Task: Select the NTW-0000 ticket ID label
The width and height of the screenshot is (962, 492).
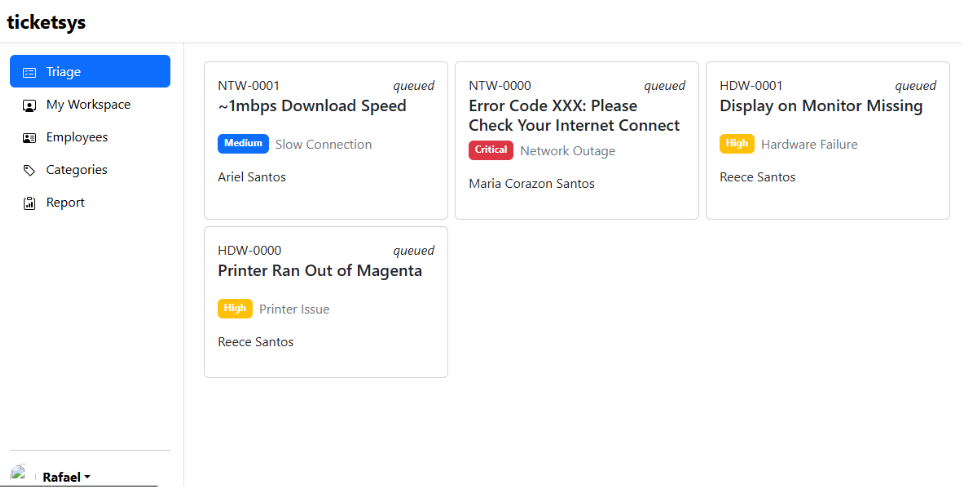Action: point(500,86)
